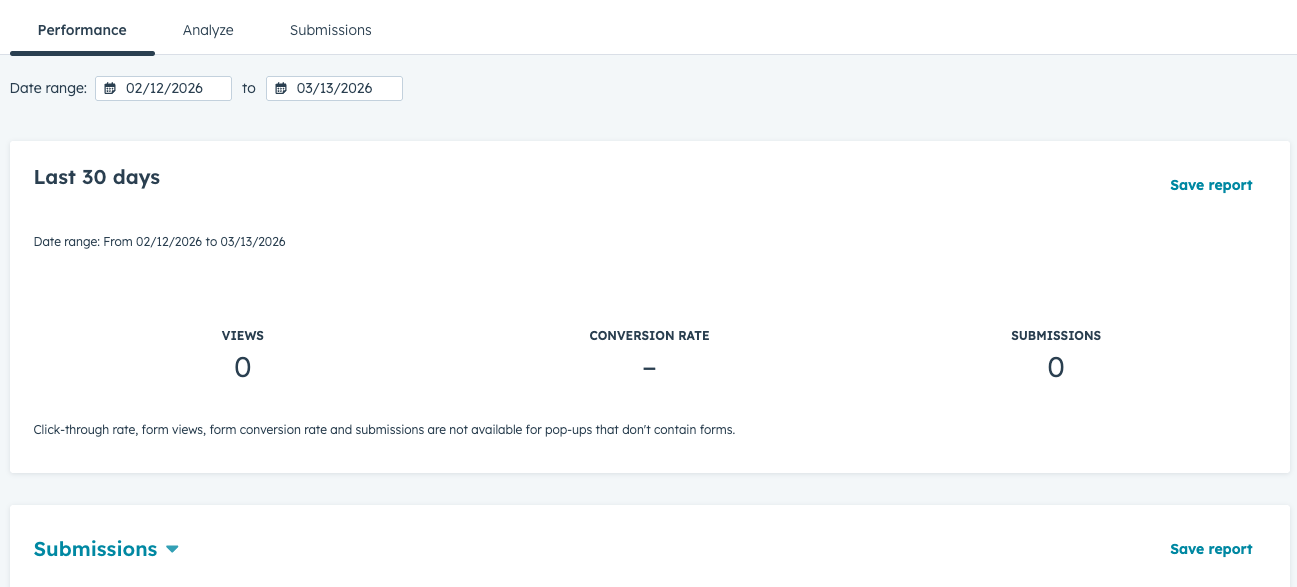
Task: Open the 02/12/2026 start date picker
Action: pos(164,89)
